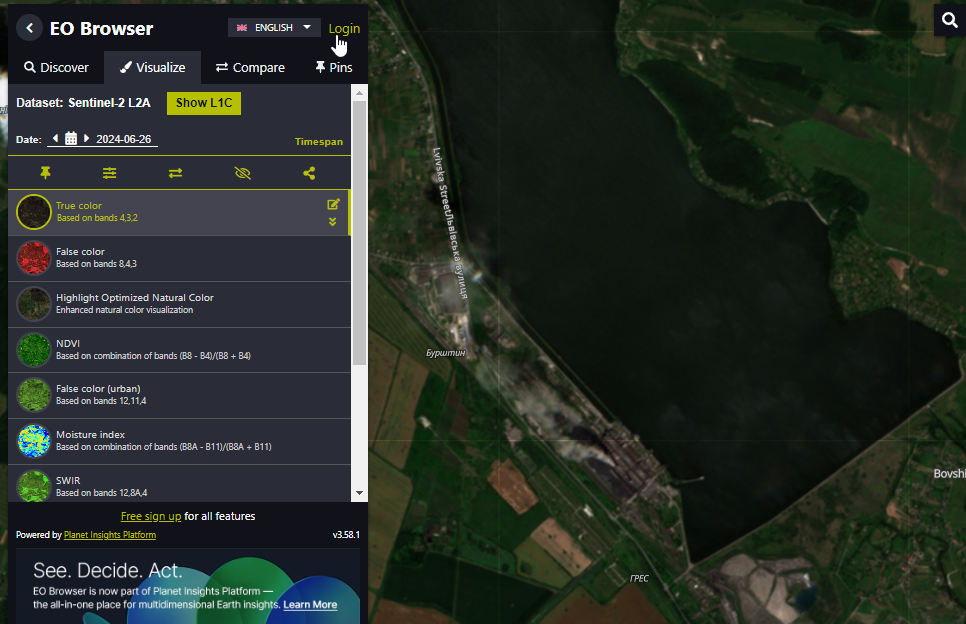Pin the current visualization layer
966x624 pixels.
[x=45, y=173]
